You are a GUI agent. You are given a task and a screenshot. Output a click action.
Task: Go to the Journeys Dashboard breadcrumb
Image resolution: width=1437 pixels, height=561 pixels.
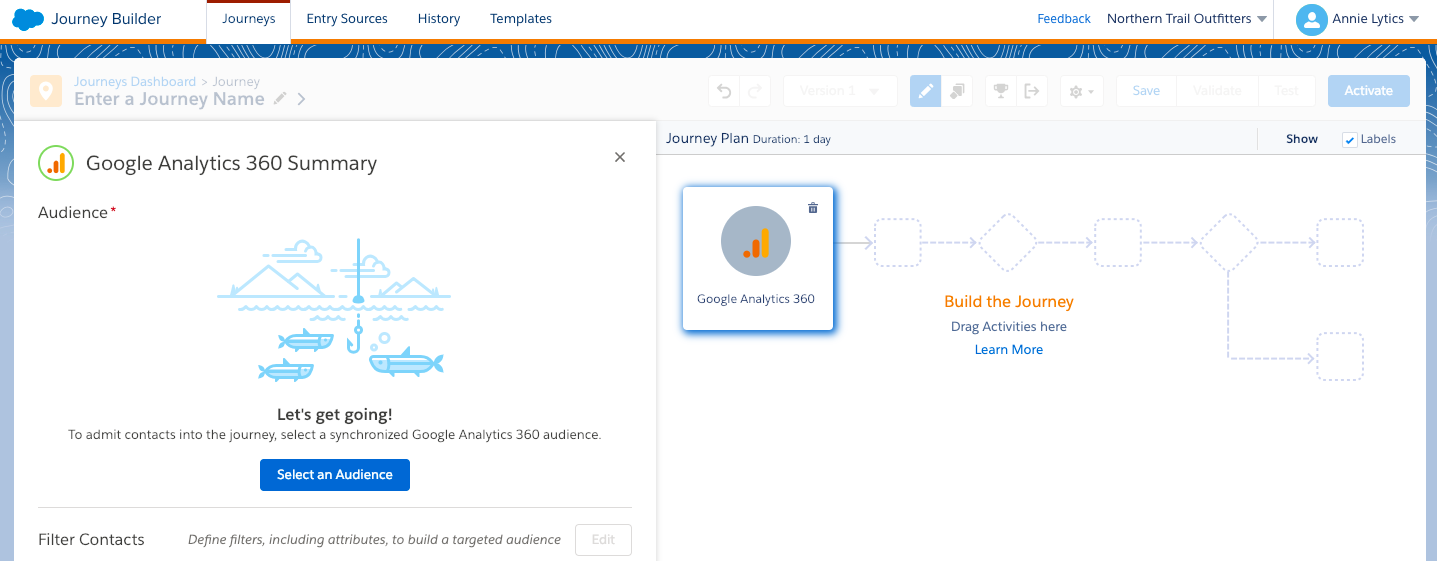point(135,82)
